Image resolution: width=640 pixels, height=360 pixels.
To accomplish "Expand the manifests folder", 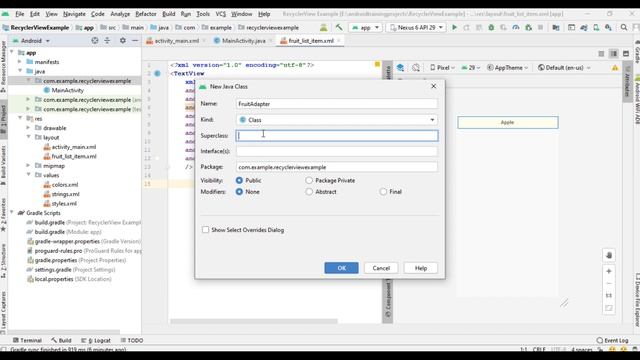I will 20,62.
